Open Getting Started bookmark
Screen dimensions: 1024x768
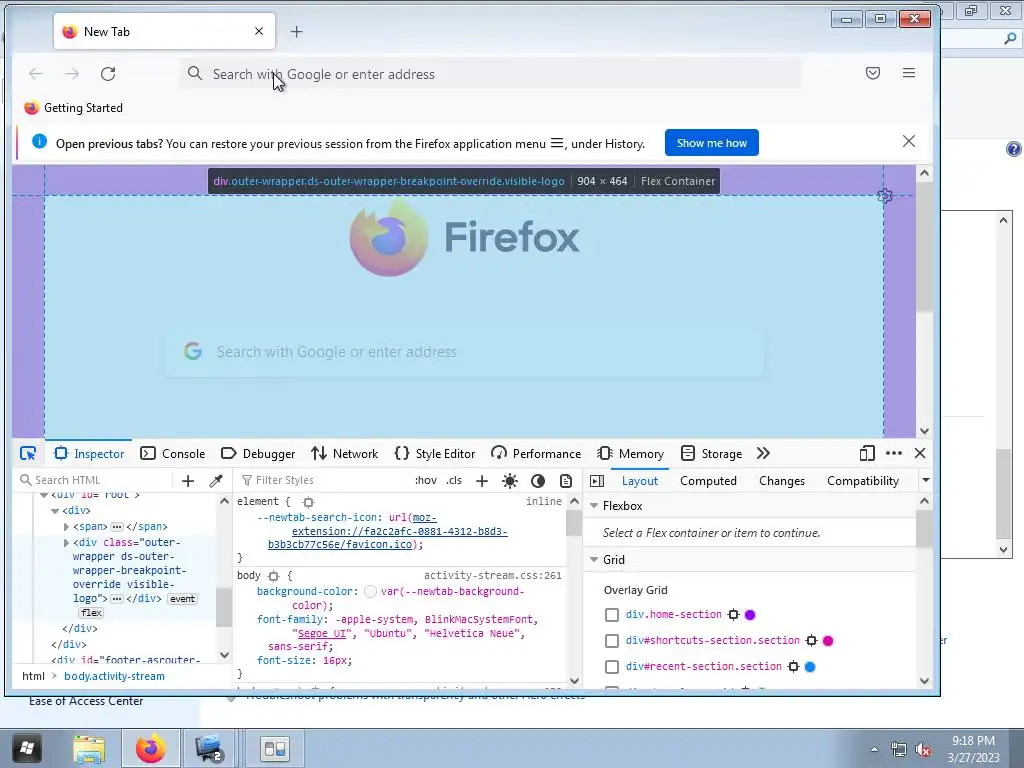click(x=73, y=108)
